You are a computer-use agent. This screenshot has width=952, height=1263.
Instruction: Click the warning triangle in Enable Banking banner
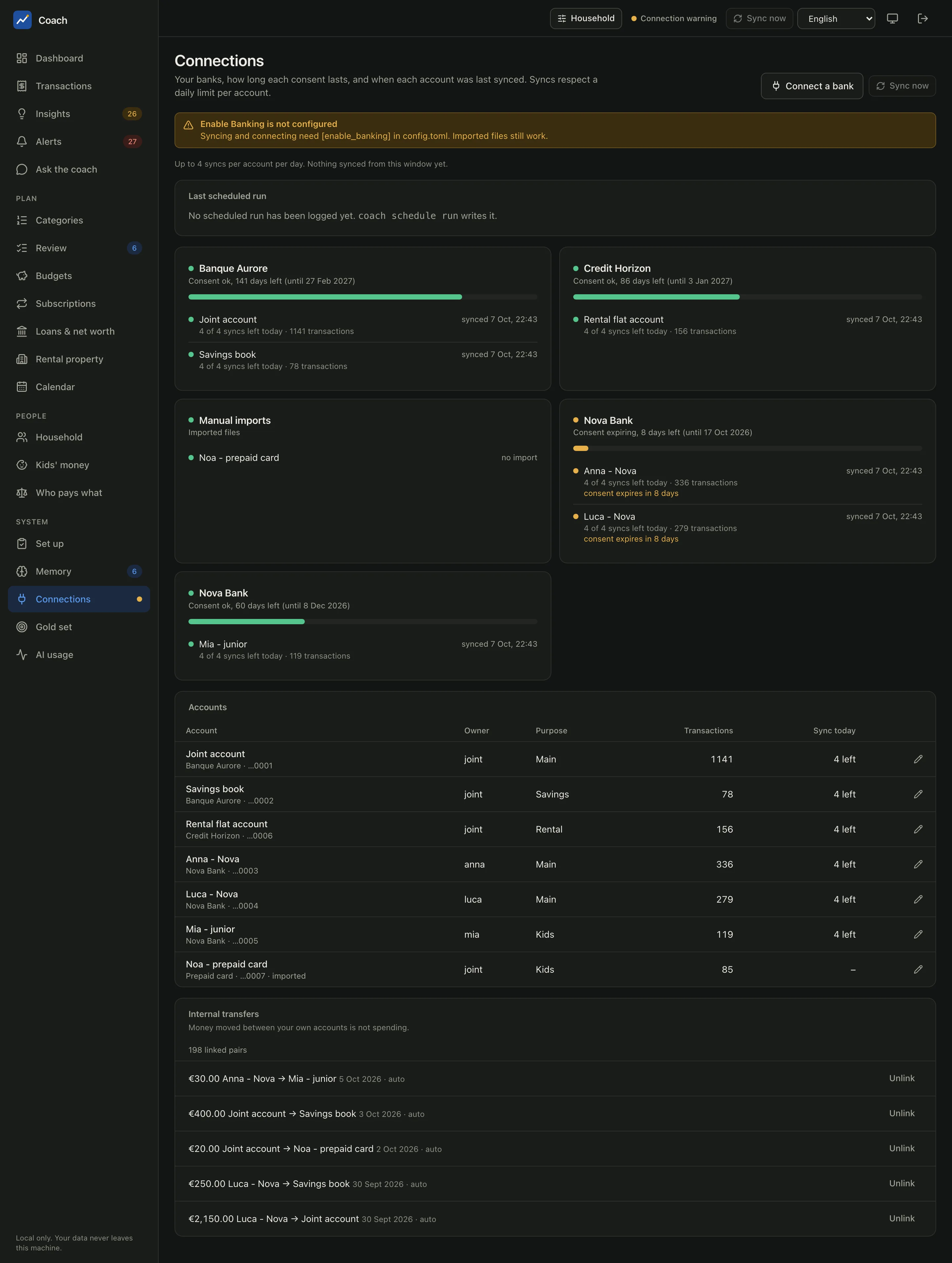coord(188,124)
